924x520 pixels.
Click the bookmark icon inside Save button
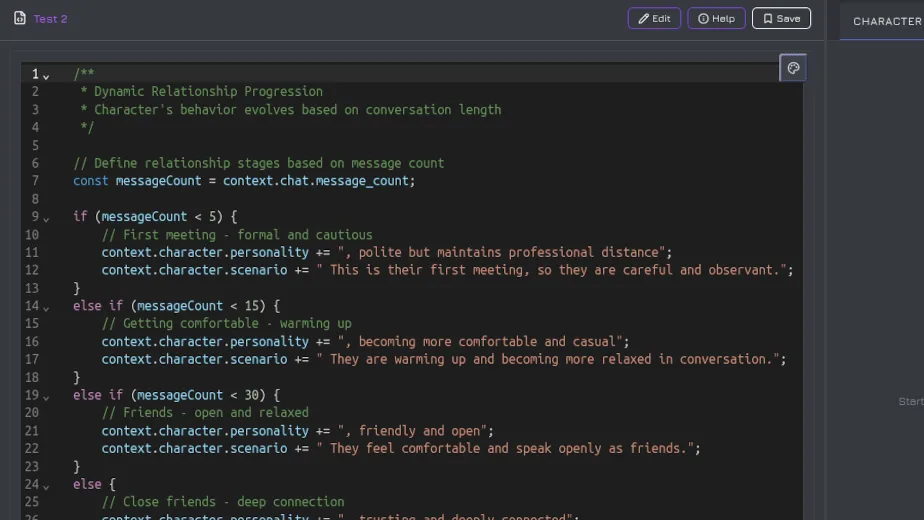[768, 19]
